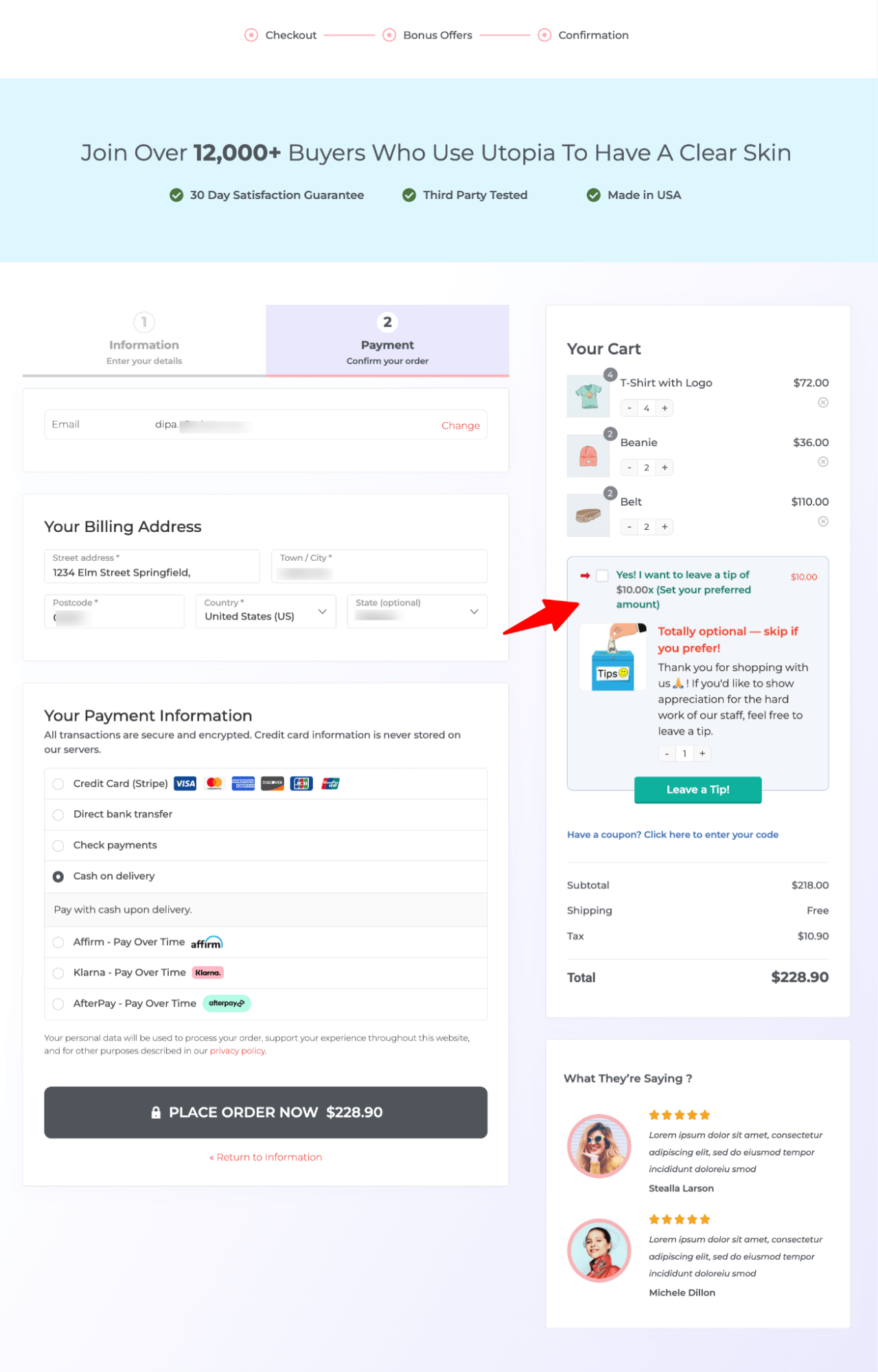This screenshot has height=1372, width=878.
Task: Increase Belt quantity with plus button
Action: pyautogui.click(x=665, y=527)
